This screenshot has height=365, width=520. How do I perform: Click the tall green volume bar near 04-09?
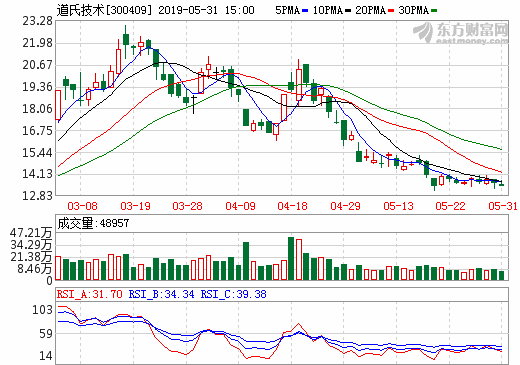tap(246, 261)
